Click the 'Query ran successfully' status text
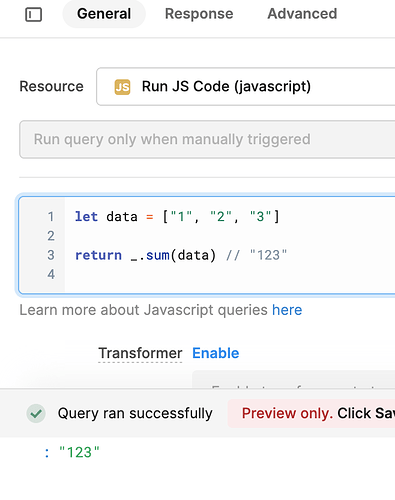395x500 pixels. click(135, 414)
